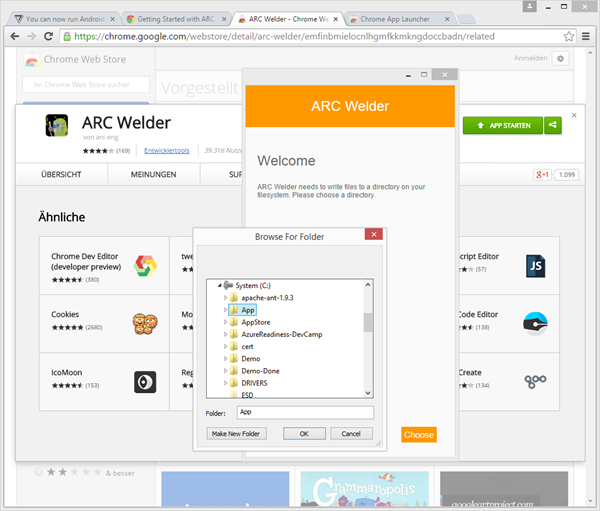Click the Anmelden sign-in link
The width and height of the screenshot is (600, 511).
[x=530, y=58]
